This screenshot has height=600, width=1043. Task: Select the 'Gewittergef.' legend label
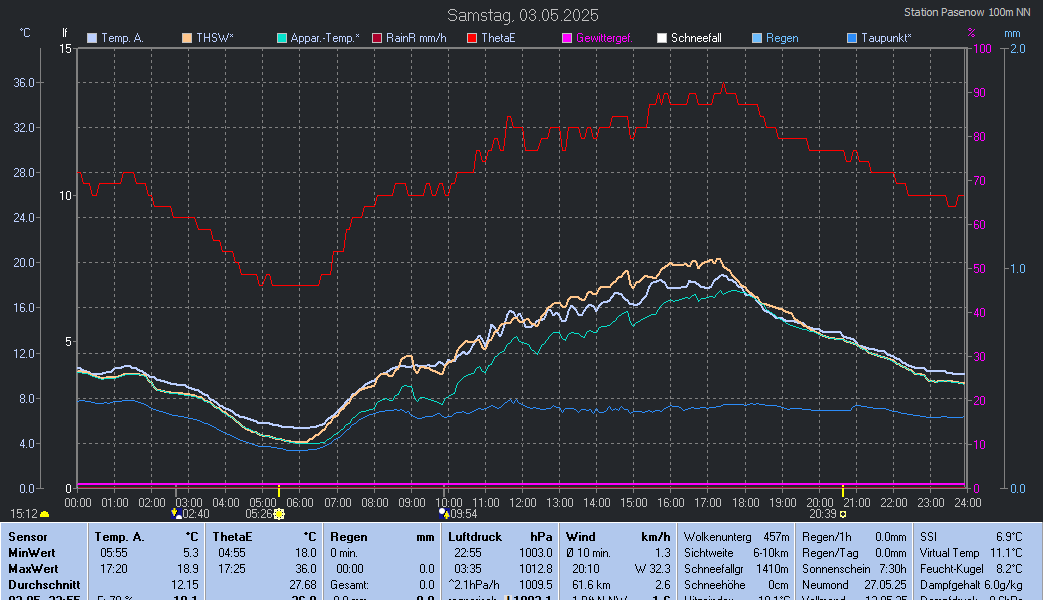tap(604, 38)
